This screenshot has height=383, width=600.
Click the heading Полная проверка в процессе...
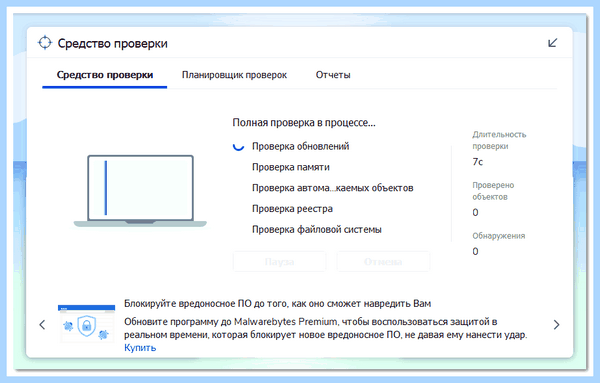click(304, 122)
